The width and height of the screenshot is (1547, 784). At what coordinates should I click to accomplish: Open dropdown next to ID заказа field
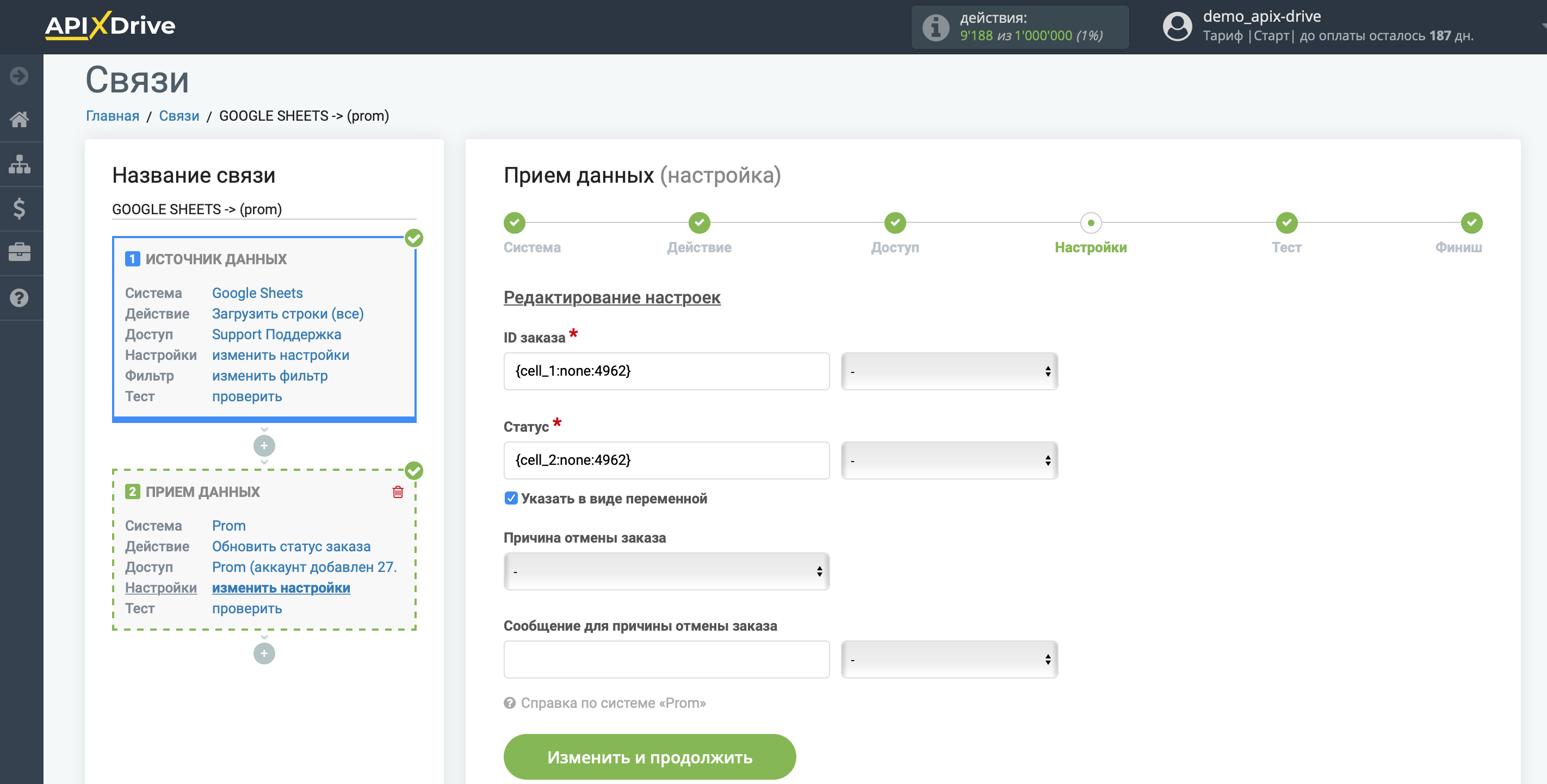949,371
